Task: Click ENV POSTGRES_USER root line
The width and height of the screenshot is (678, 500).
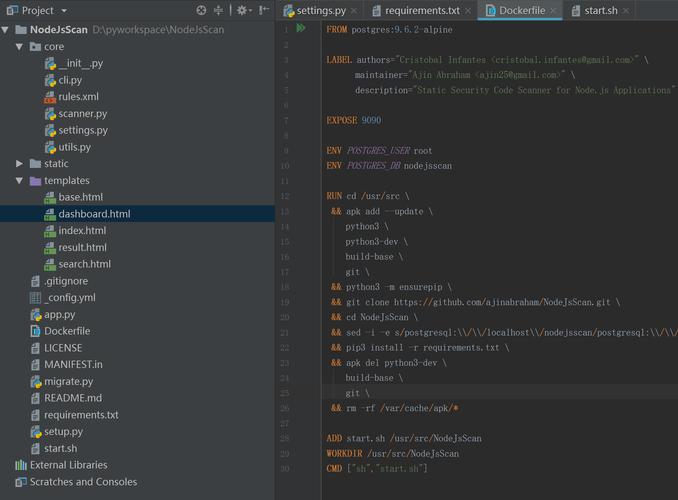Action: (x=379, y=151)
